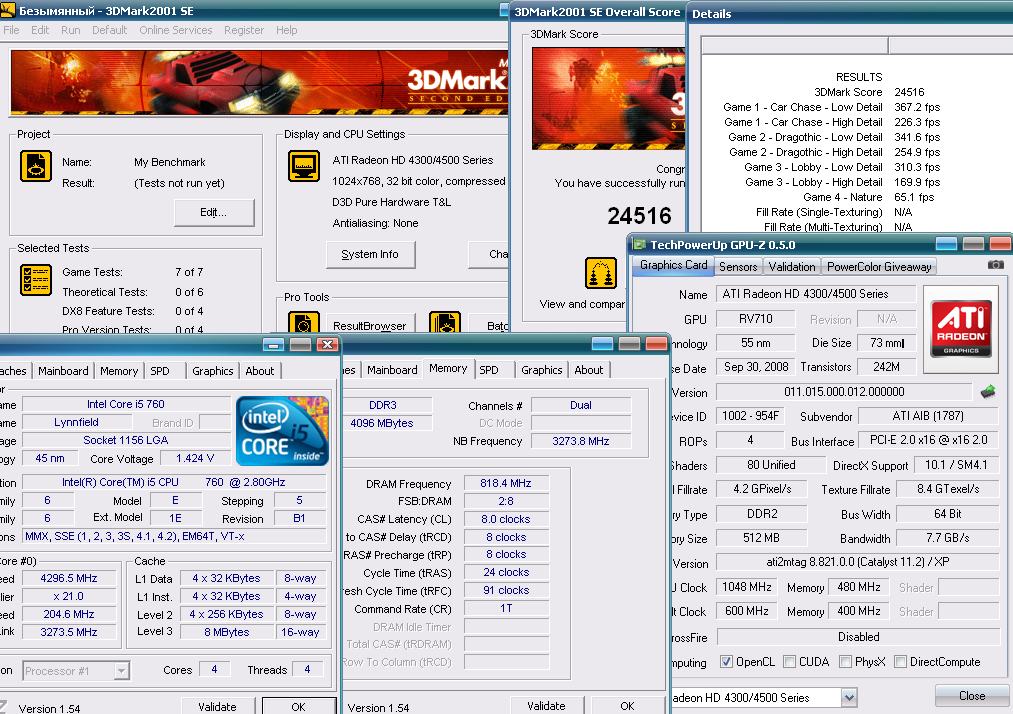Click the DRAM Frequency 818.4 MHz value
This screenshot has height=714, width=1013.
coord(506,483)
